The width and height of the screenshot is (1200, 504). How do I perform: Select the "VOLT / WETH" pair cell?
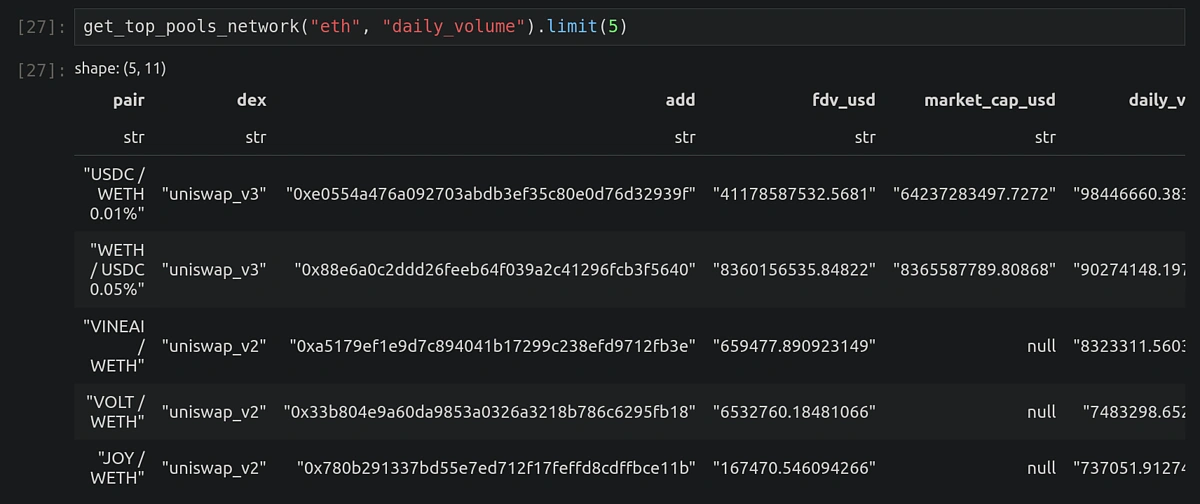pos(118,411)
